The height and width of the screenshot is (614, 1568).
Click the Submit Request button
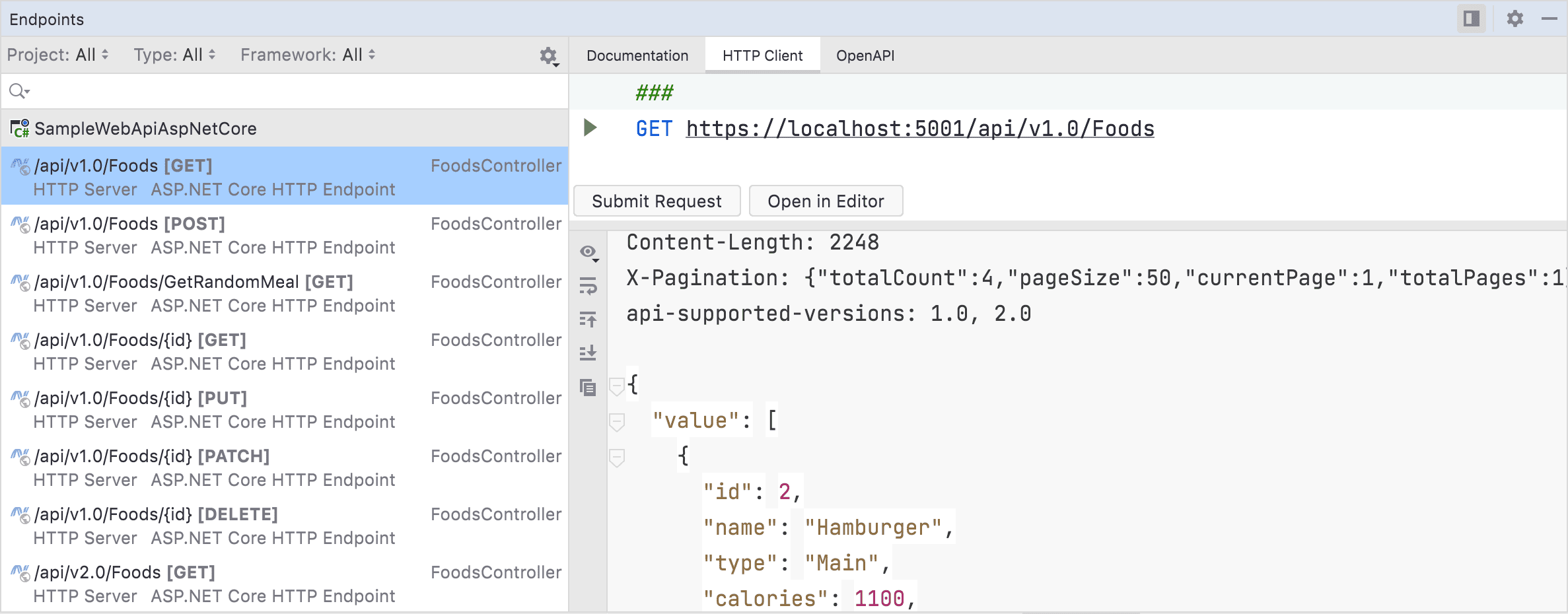pos(657,201)
